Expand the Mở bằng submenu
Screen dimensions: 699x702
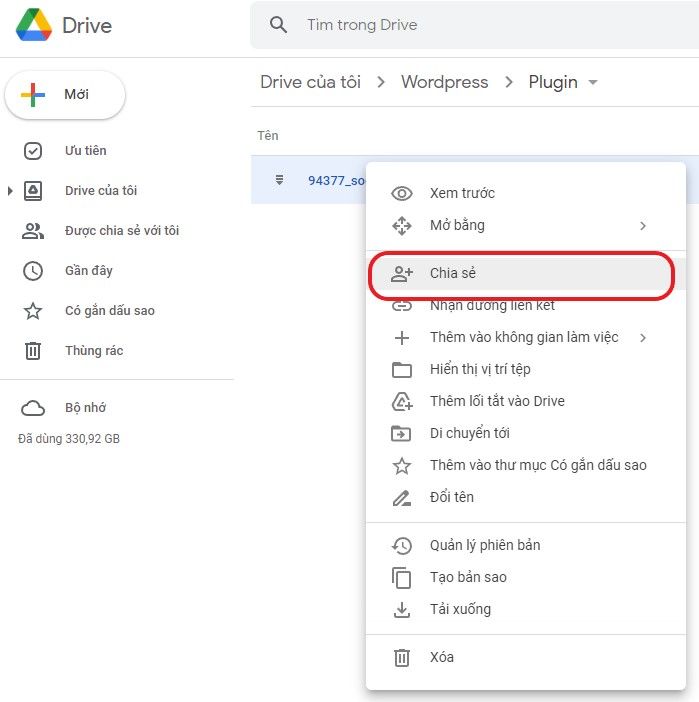click(x=643, y=226)
